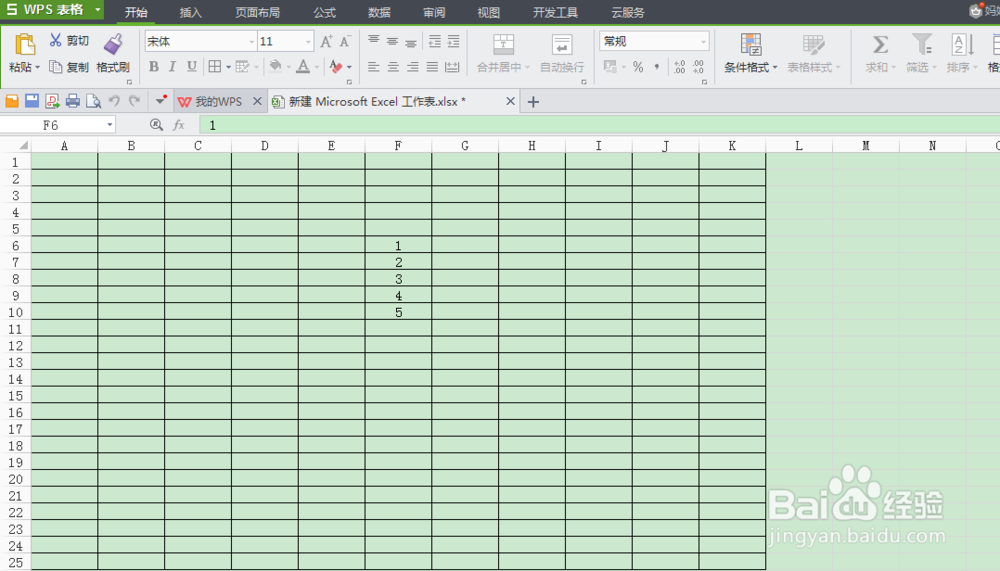
Task: Decrease font size with A- icon
Action: 345,41
